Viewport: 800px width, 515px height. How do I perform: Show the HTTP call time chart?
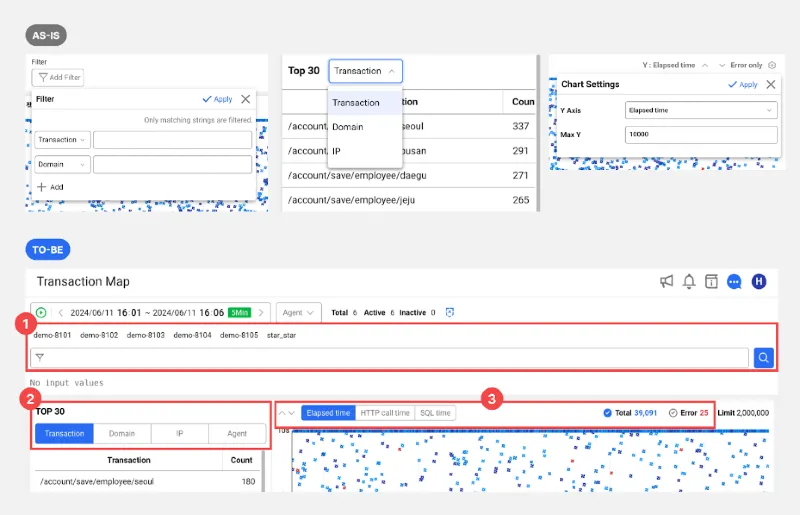pos(385,413)
